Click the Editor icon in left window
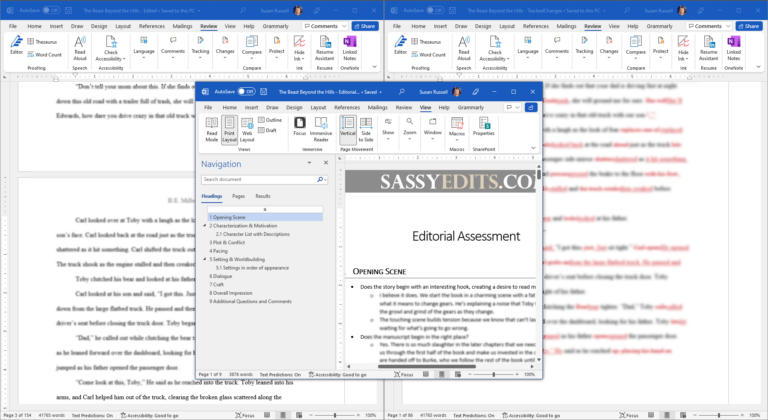The image size is (768, 420). 17,45
